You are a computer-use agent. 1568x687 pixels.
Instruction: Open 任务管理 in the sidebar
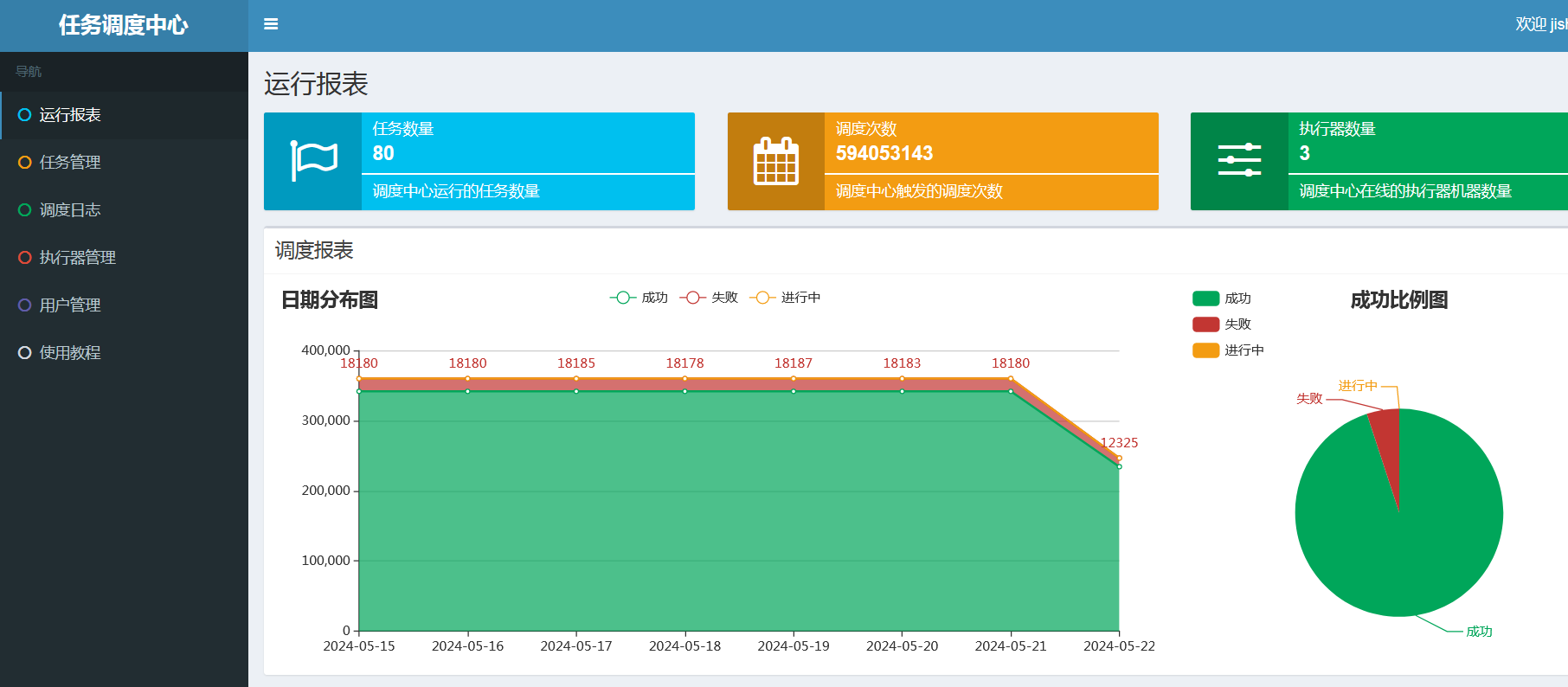click(124, 163)
